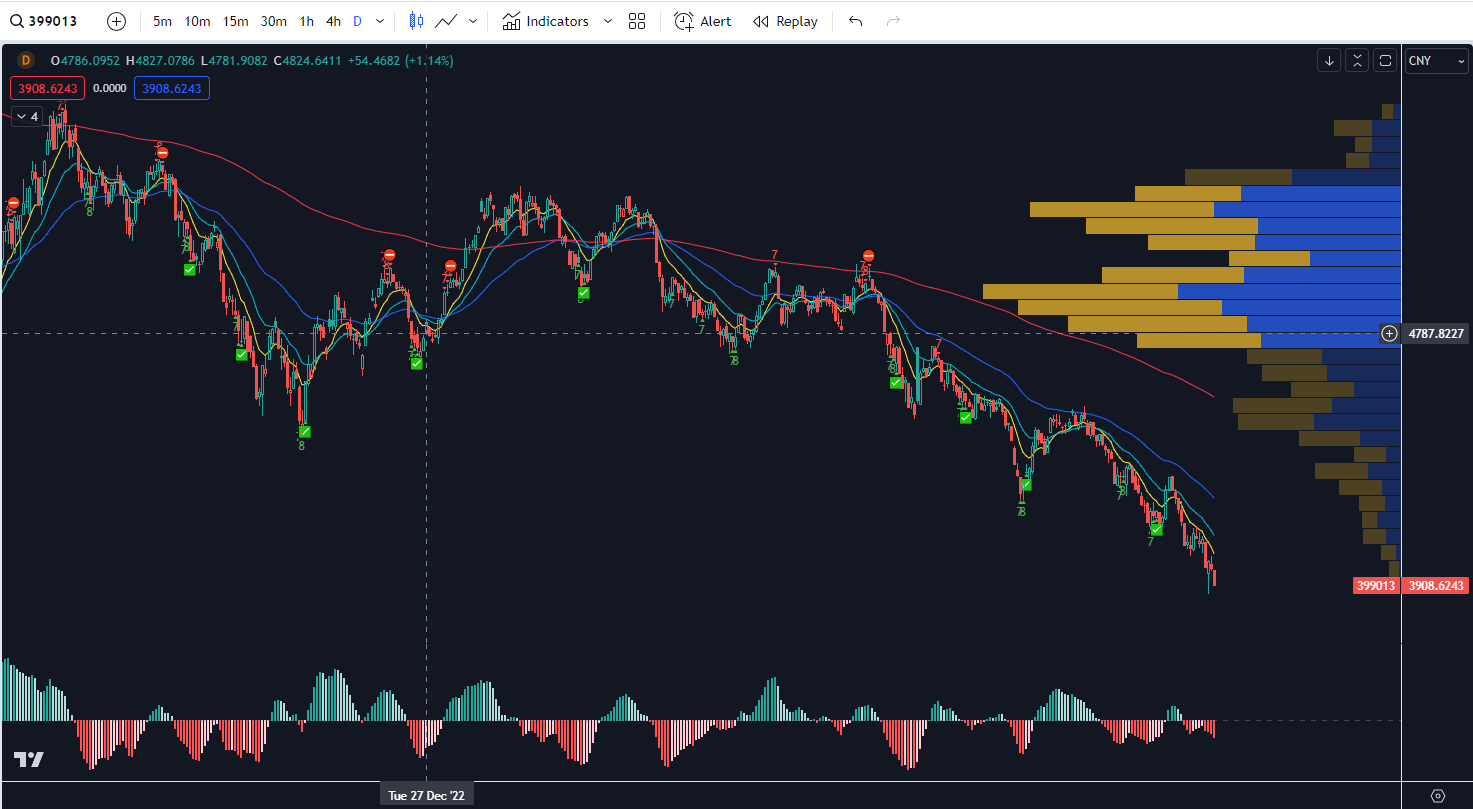This screenshot has width=1473, height=809.
Task: Click the redo arrow icon
Action: click(893, 21)
